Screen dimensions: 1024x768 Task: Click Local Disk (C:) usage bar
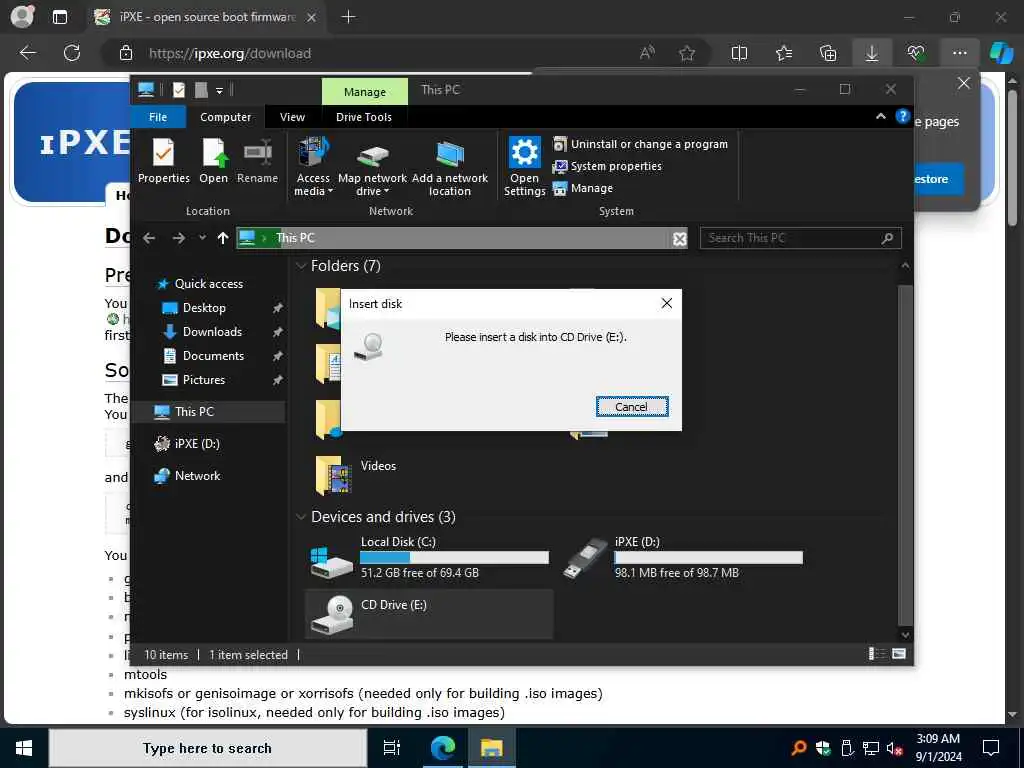coord(455,557)
